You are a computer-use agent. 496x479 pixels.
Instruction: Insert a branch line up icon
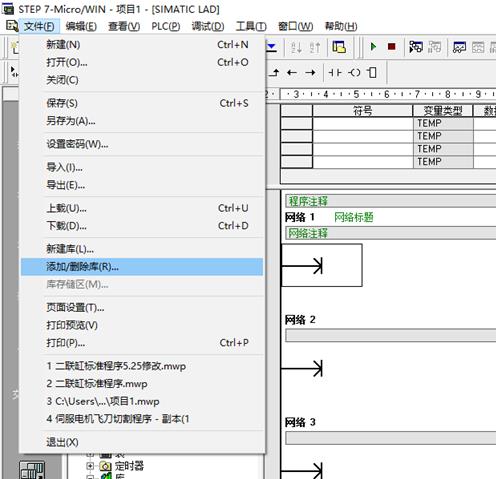pos(274,72)
